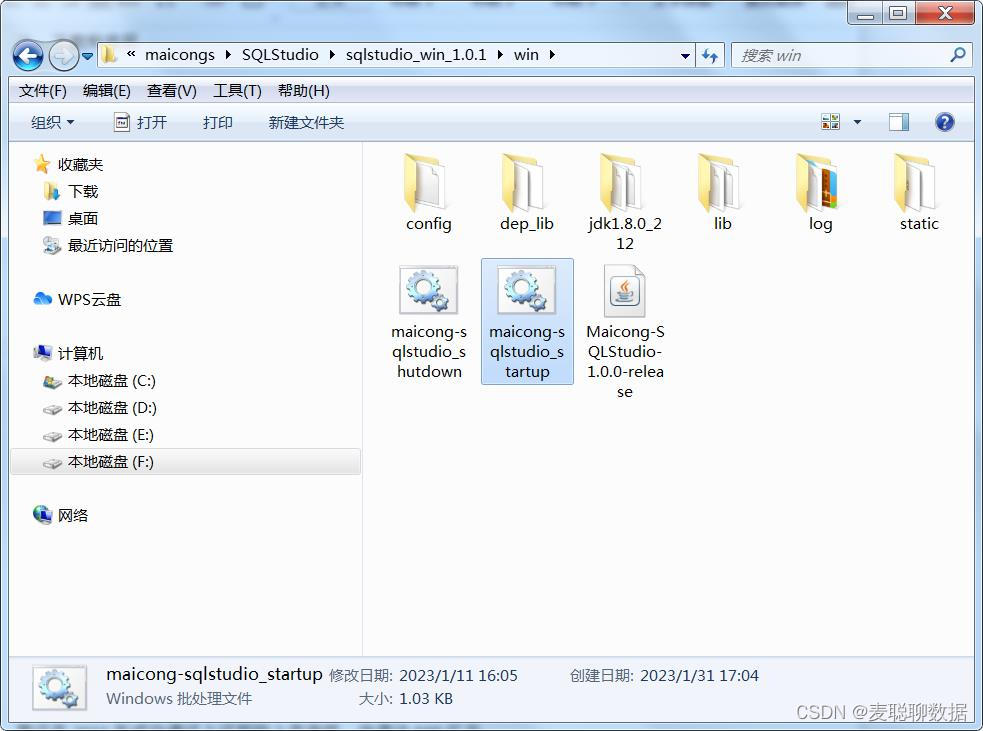Select Maicong-SQLStudio-1.0.0-release jar file
983x731 pixels.
point(625,332)
